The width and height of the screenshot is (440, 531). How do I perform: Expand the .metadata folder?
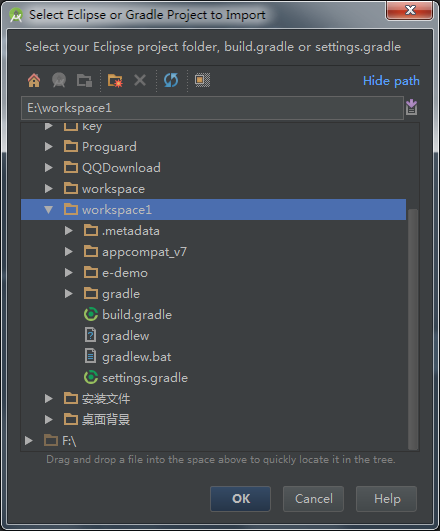(69, 231)
